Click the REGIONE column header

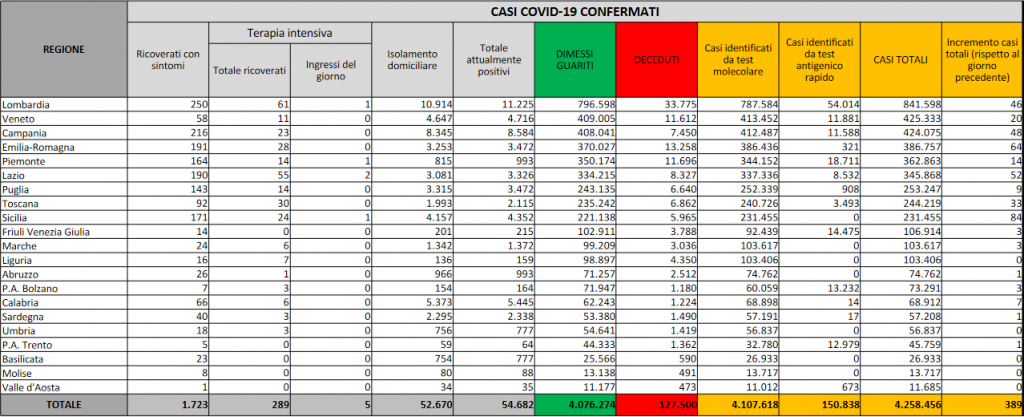pos(64,48)
